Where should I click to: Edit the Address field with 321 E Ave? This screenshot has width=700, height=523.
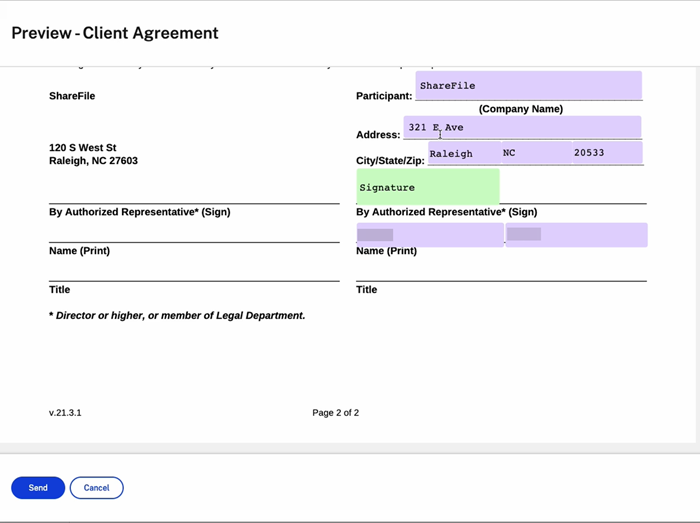tap(522, 127)
